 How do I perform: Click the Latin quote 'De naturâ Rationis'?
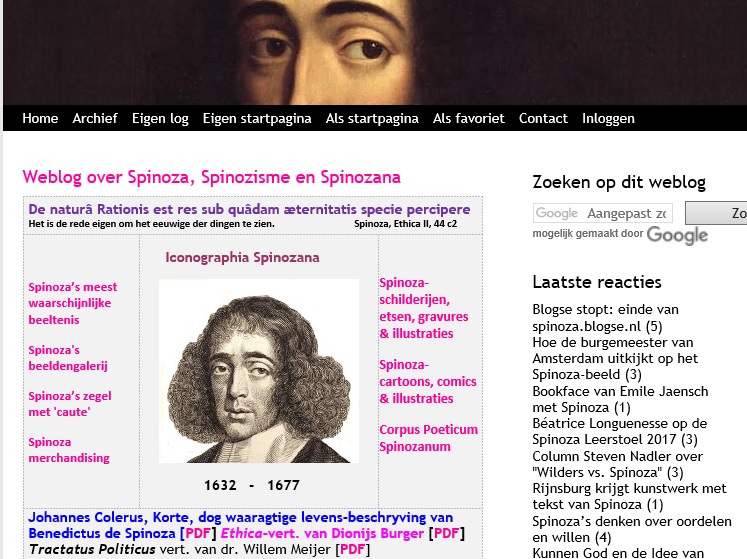[x=249, y=209]
